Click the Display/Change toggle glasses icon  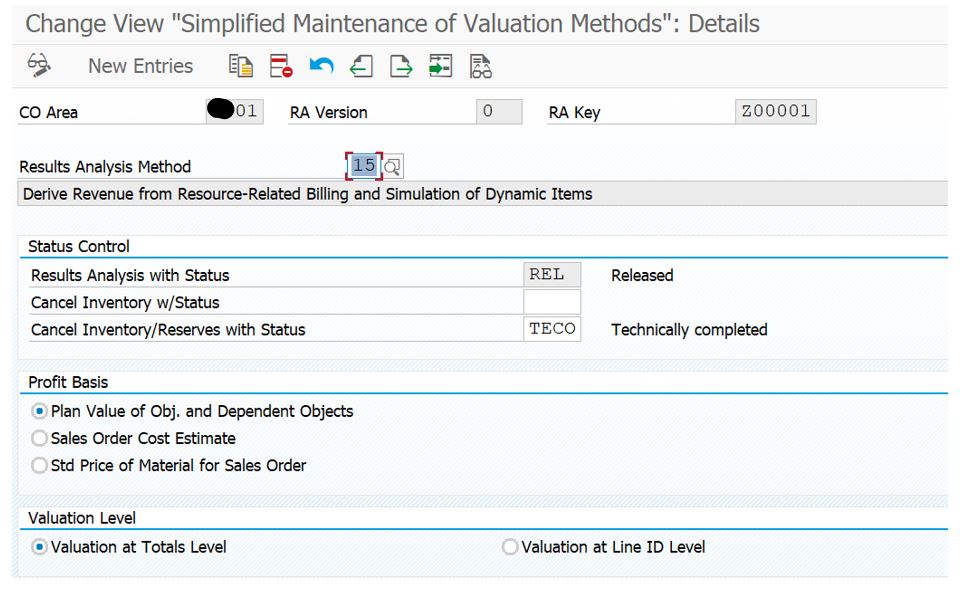(39, 66)
